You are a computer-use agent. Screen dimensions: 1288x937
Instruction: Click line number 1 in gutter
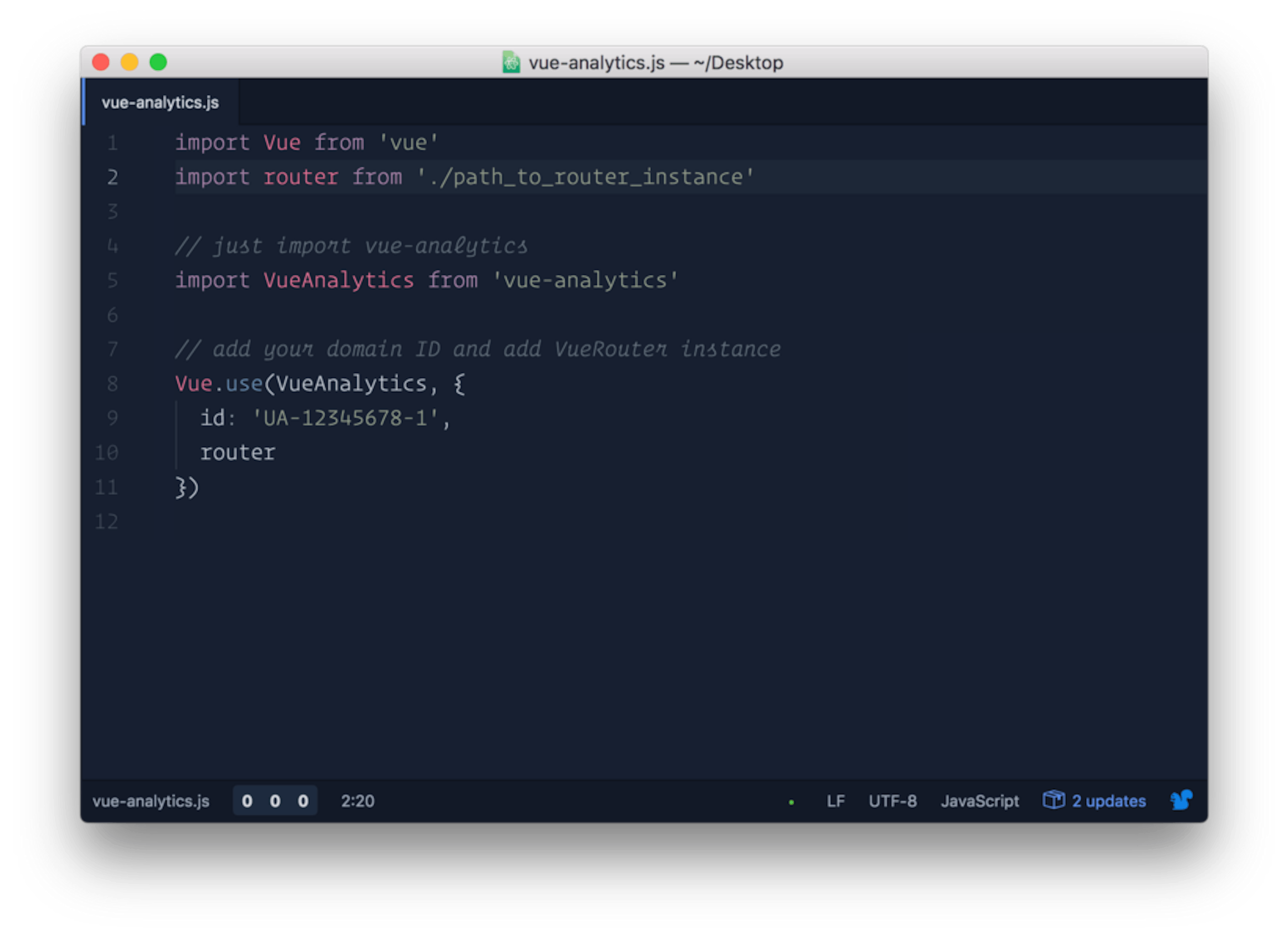[112, 143]
